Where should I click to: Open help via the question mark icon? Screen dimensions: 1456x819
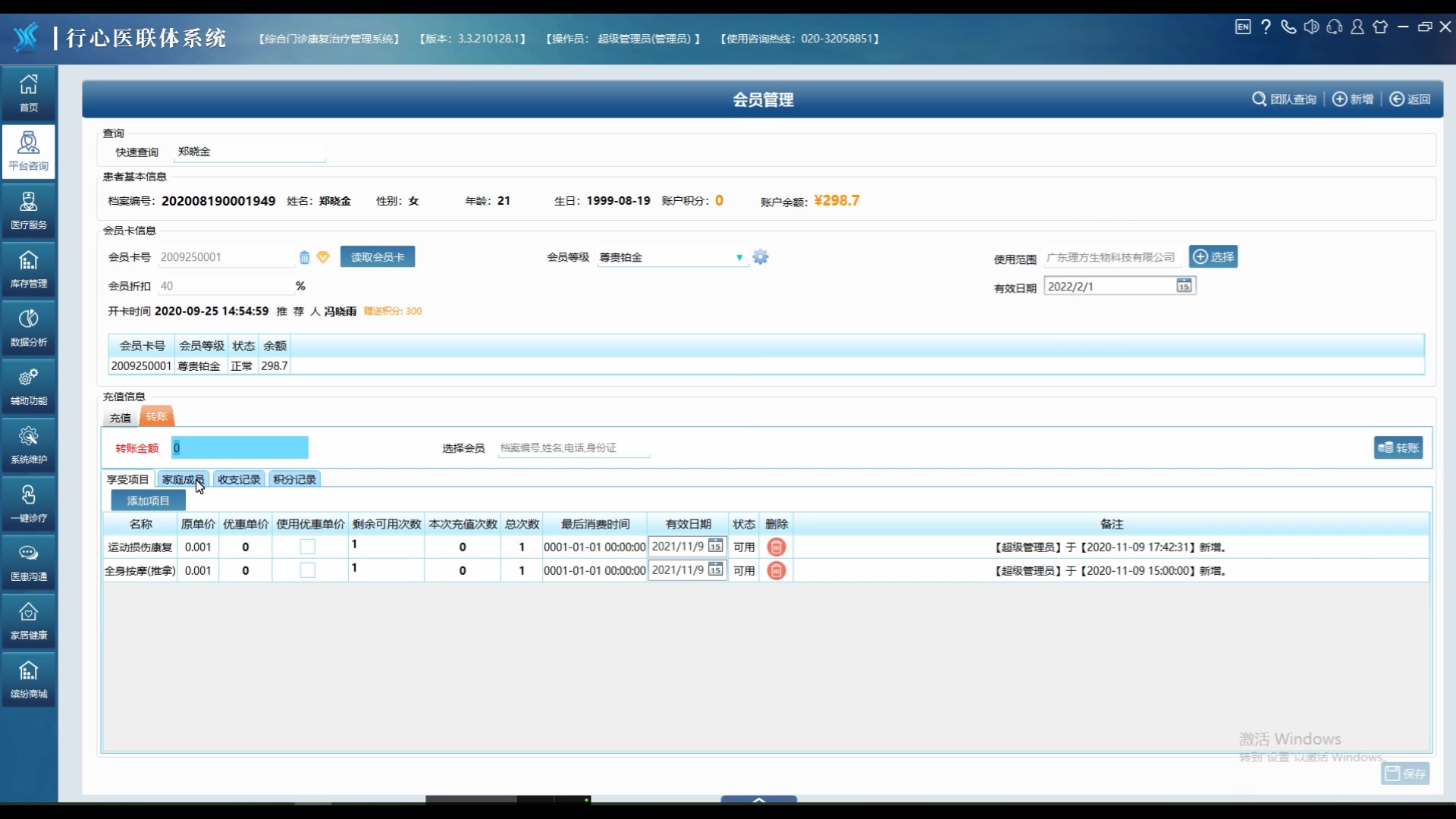[1266, 27]
